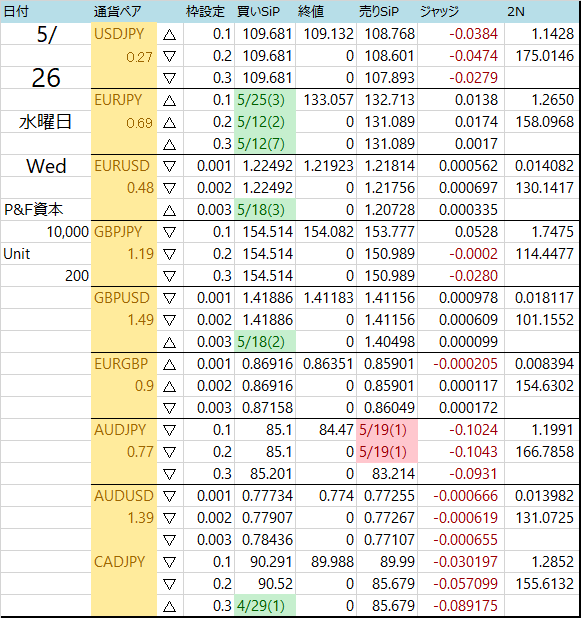Click the down triangle in AUDJPY 85.201 row
The image size is (581, 618).
(169, 475)
